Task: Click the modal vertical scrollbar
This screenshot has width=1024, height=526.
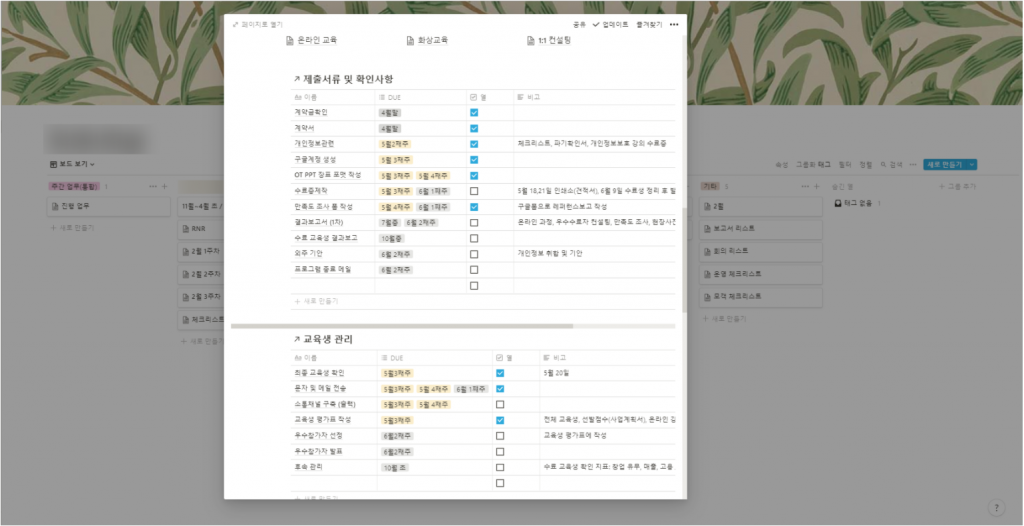Action: [684, 260]
